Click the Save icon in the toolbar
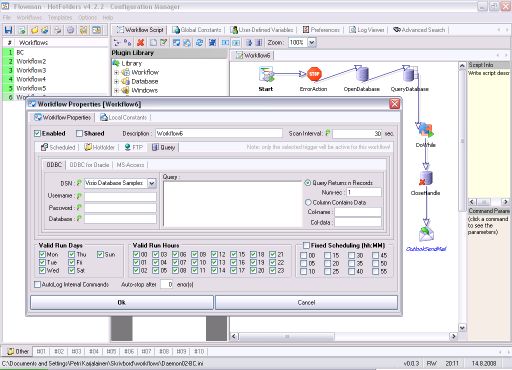Image resolution: width=512 pixels, height=370 pixels. 8,30
